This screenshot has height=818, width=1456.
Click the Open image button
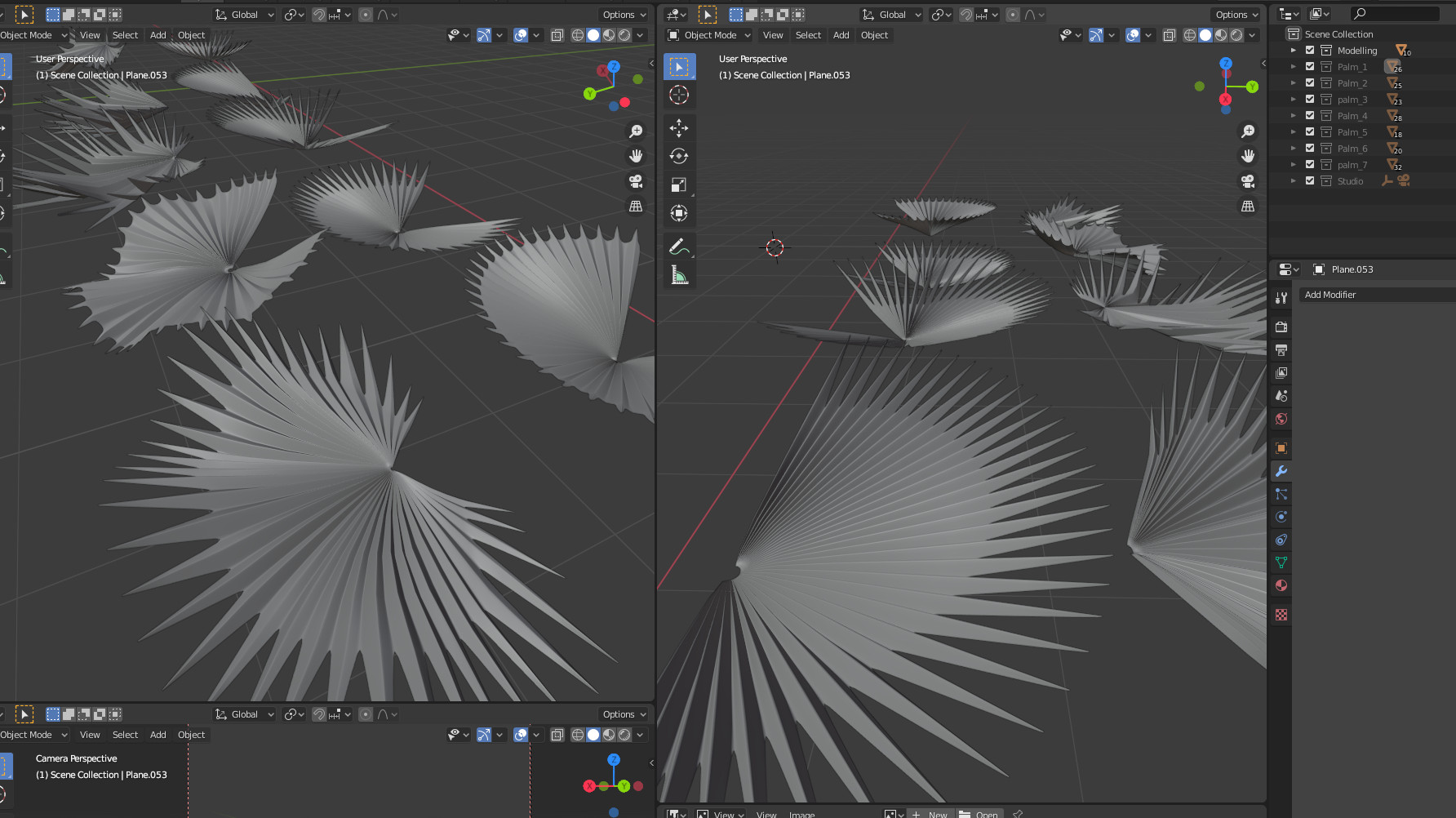(979, 814)
